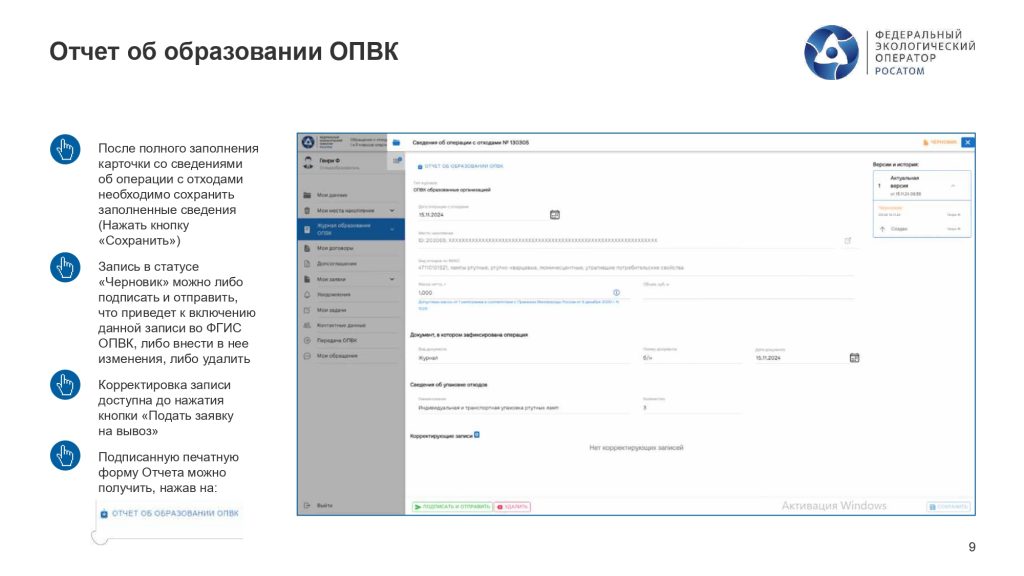Screen dimensions: 1024x576
Task: Go to Контактные данные in sidebar
Action: [x=340, y=325]
